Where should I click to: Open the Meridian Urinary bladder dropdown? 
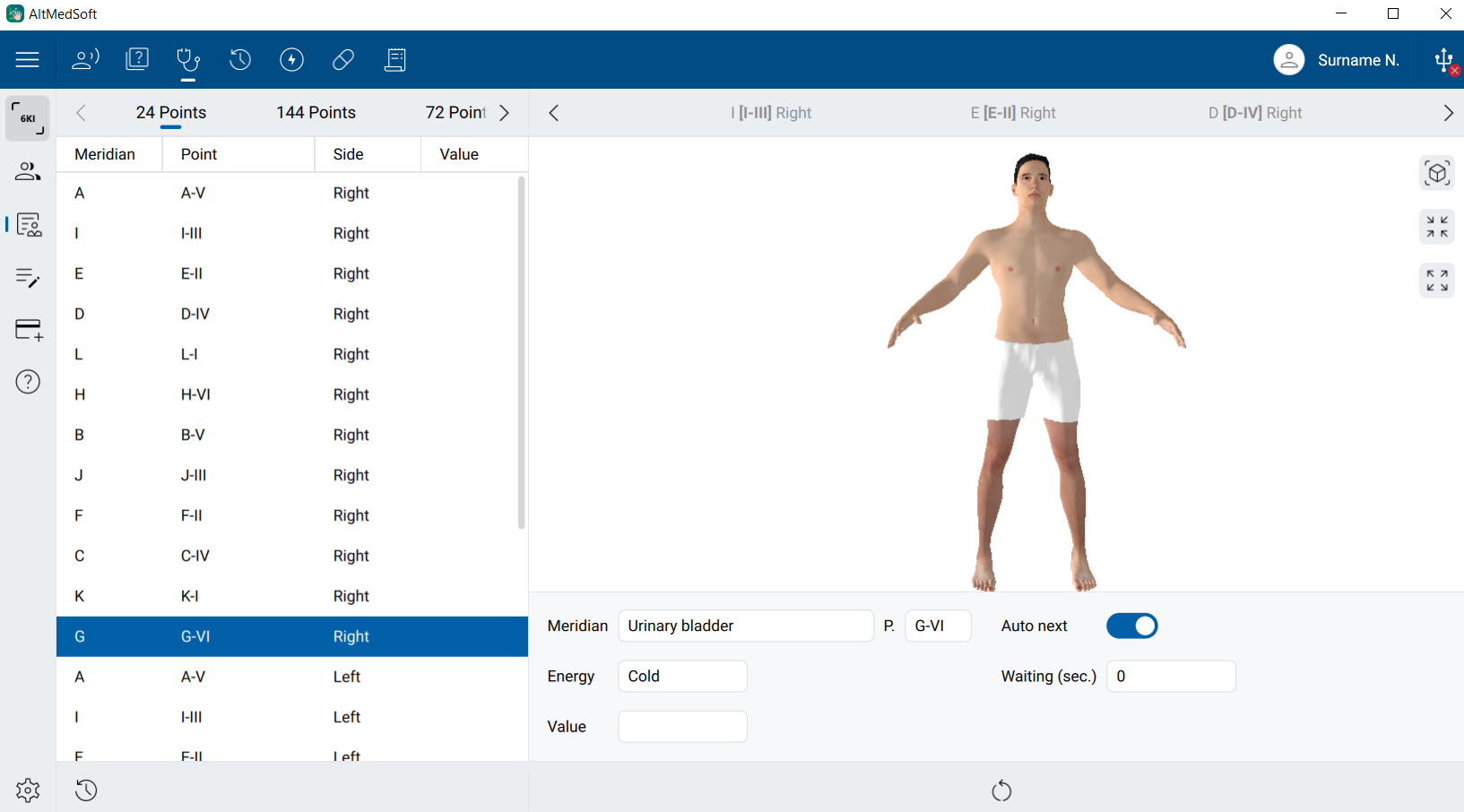tap(745, 626)
